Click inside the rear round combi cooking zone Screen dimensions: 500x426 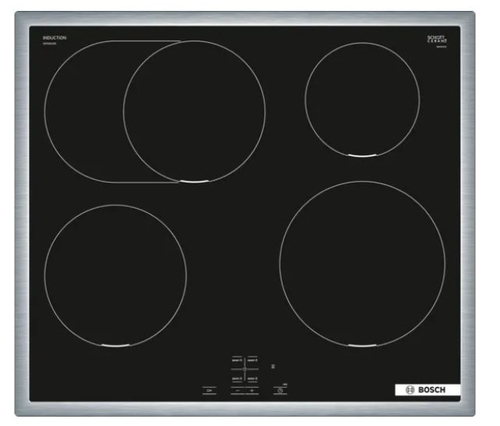pyautogui.click(x=194, y=111)
